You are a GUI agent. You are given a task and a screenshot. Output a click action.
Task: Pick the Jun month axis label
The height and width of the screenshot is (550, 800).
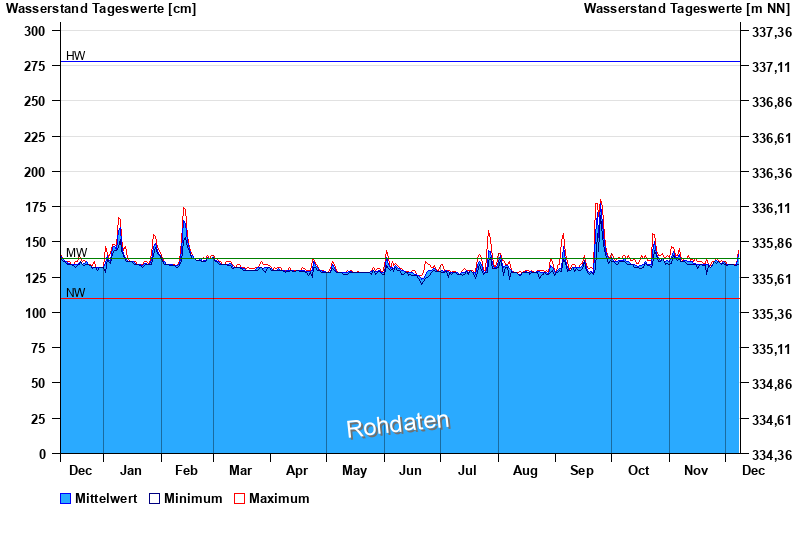410,470
